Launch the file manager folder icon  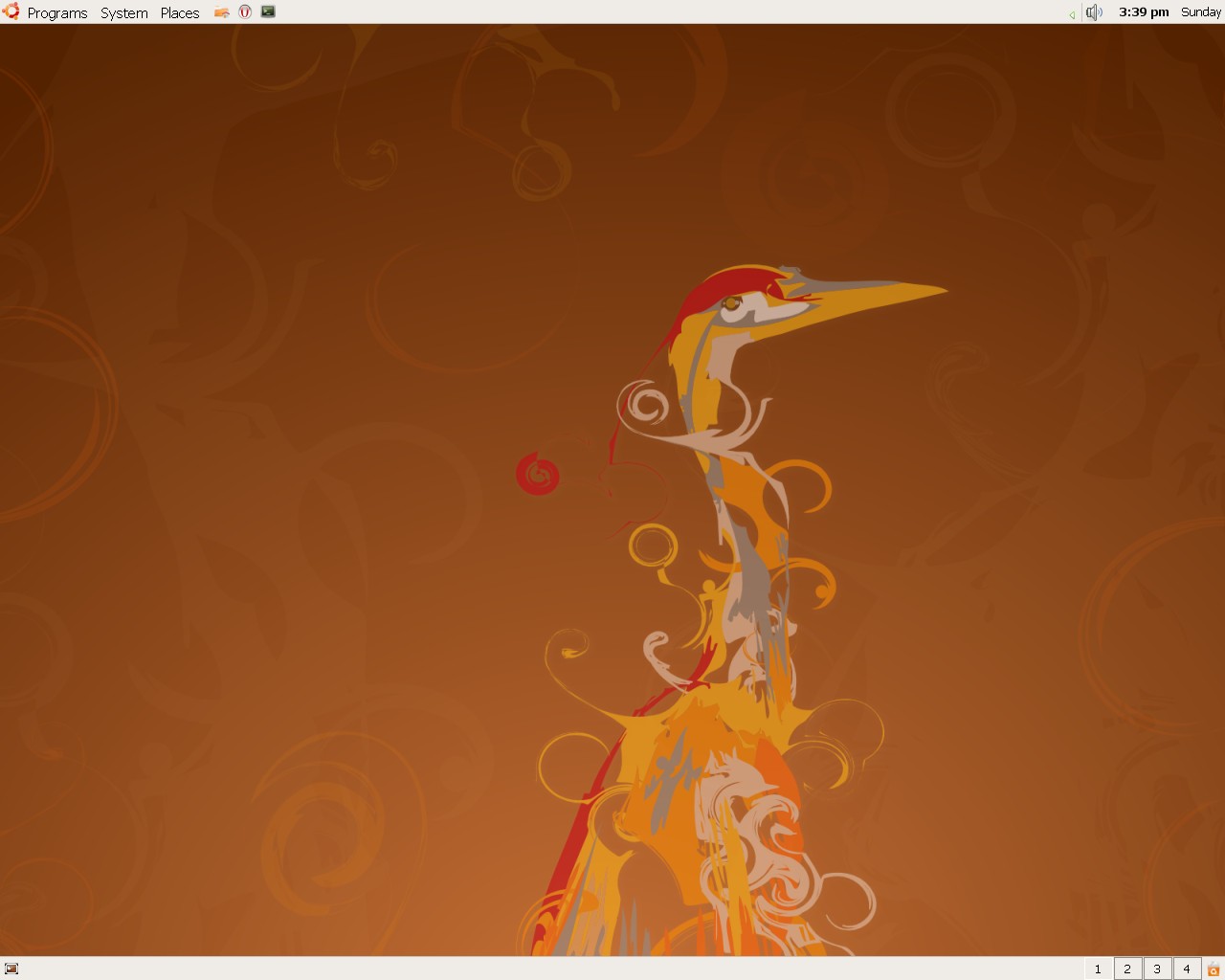(222, 12)
